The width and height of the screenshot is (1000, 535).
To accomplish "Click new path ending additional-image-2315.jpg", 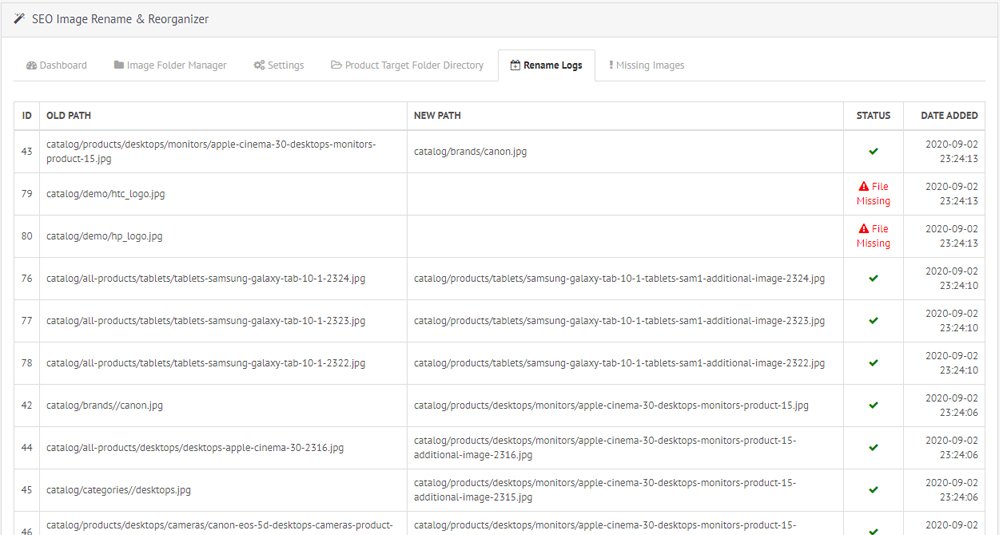I will point(605,490).
